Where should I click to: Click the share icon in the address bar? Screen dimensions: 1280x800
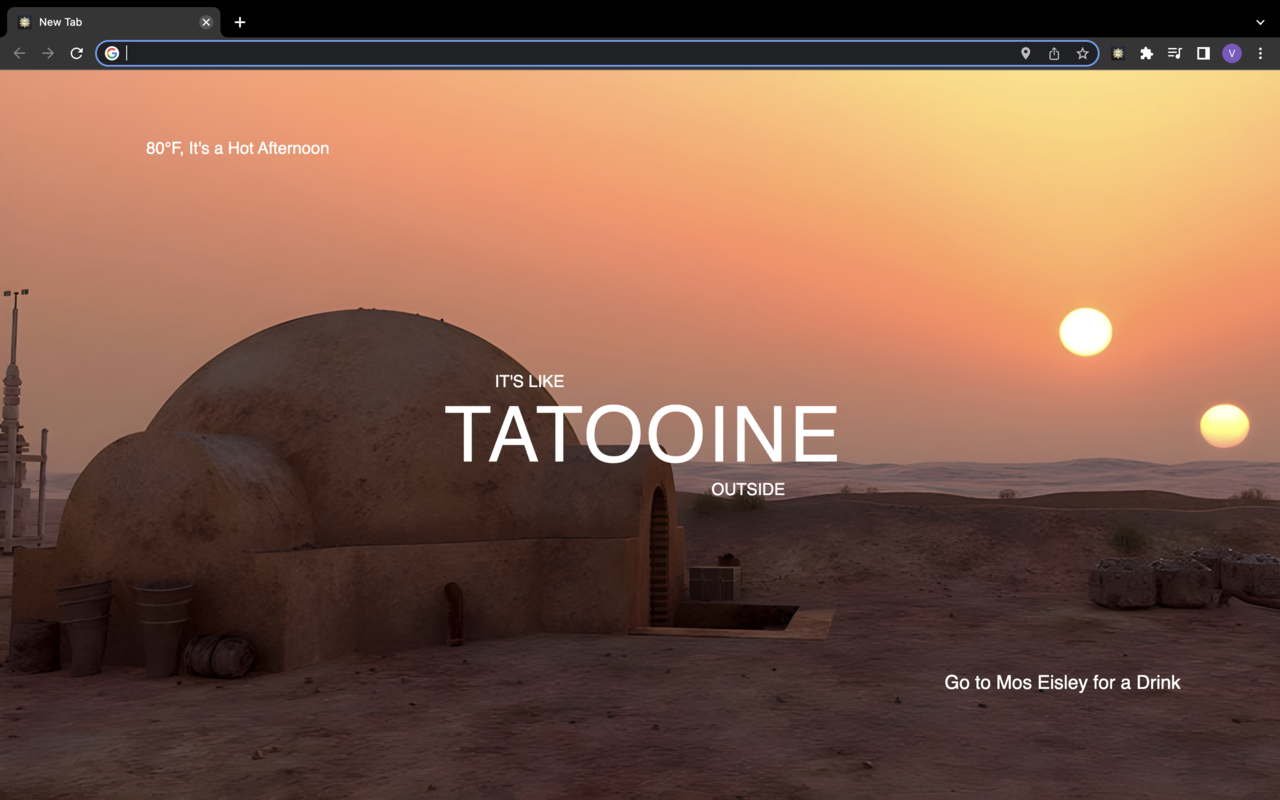click(1054, 53)
